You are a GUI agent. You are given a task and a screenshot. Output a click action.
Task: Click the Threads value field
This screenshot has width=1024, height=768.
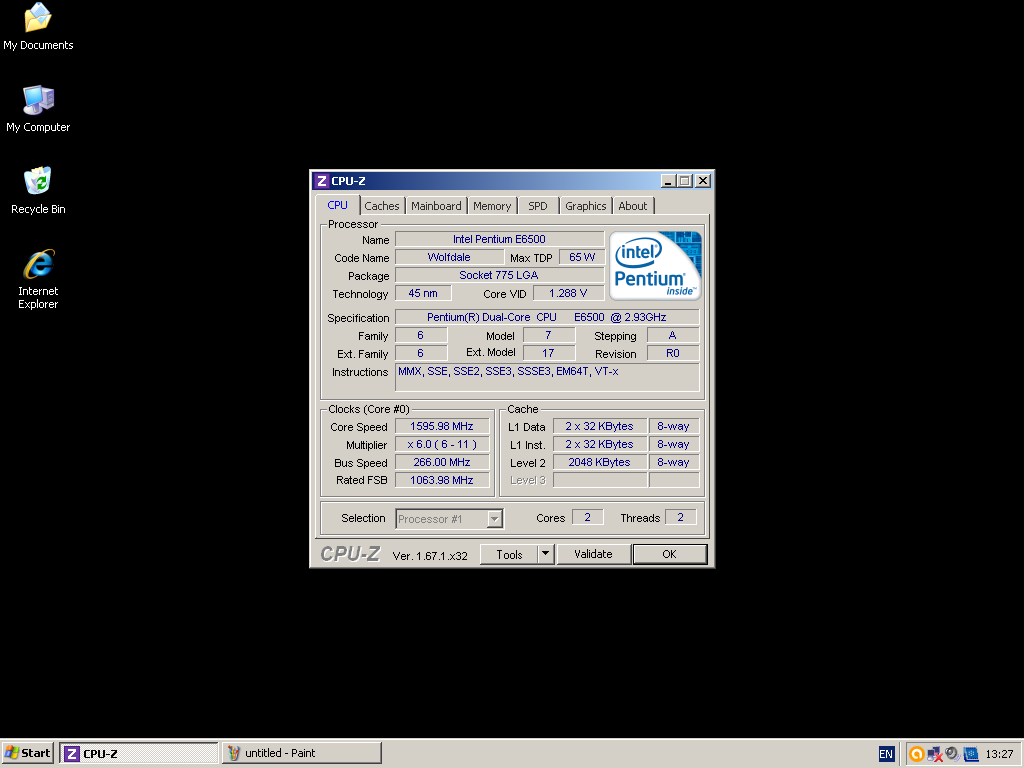(x=680, y=517)
